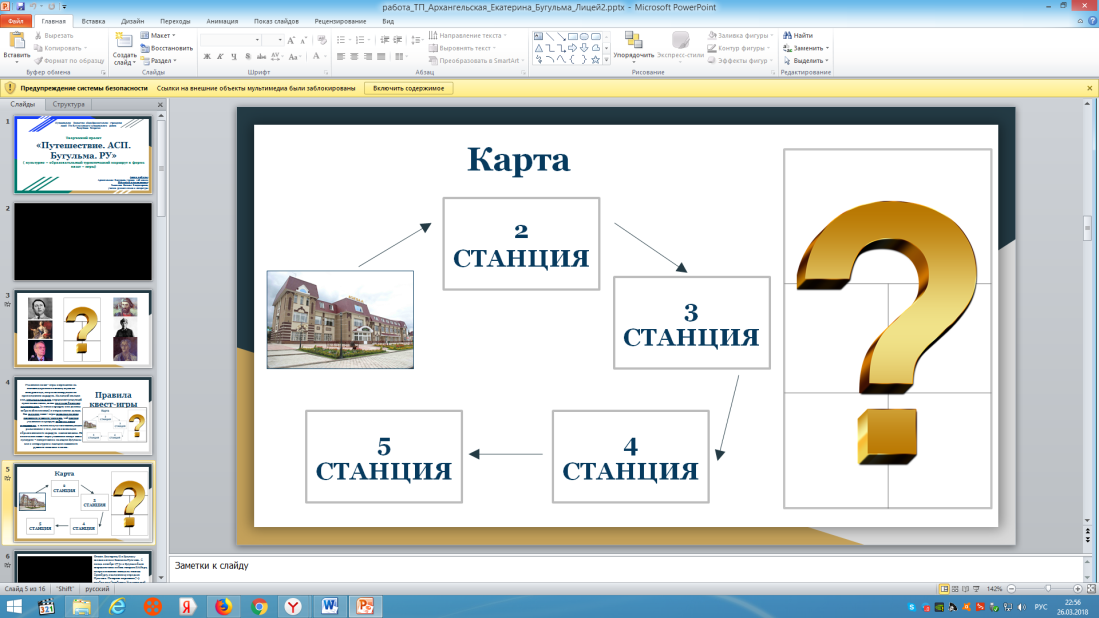Switch to Normal view in status bar

point(945,589)
